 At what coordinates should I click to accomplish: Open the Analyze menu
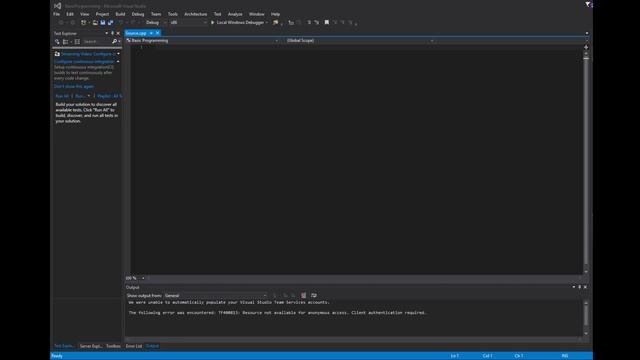[x=235, y=14]
